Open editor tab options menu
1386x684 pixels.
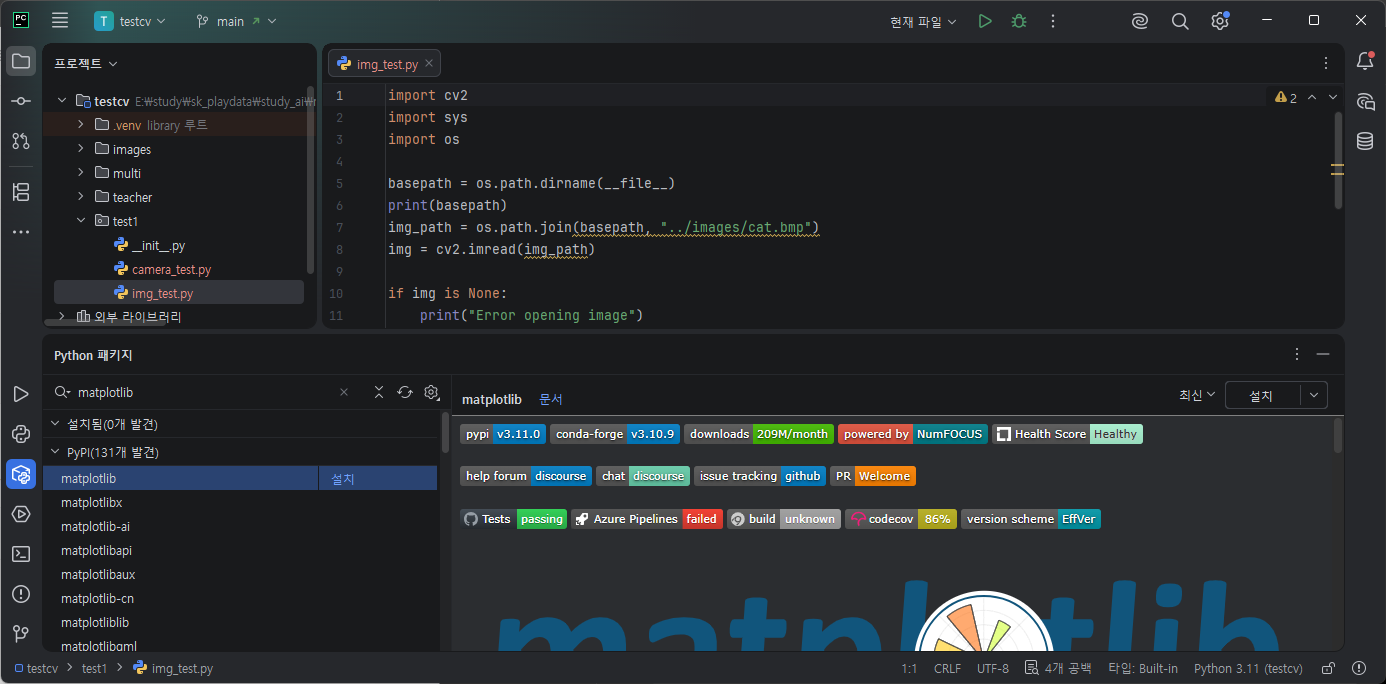tap(1327, 62)
